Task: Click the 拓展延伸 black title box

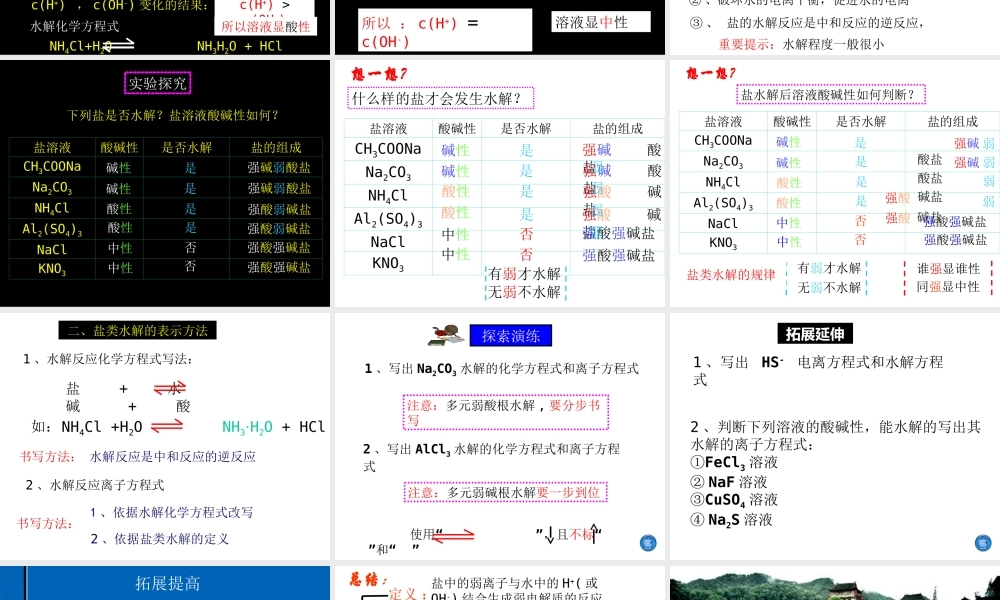Action: click(815, 333)
